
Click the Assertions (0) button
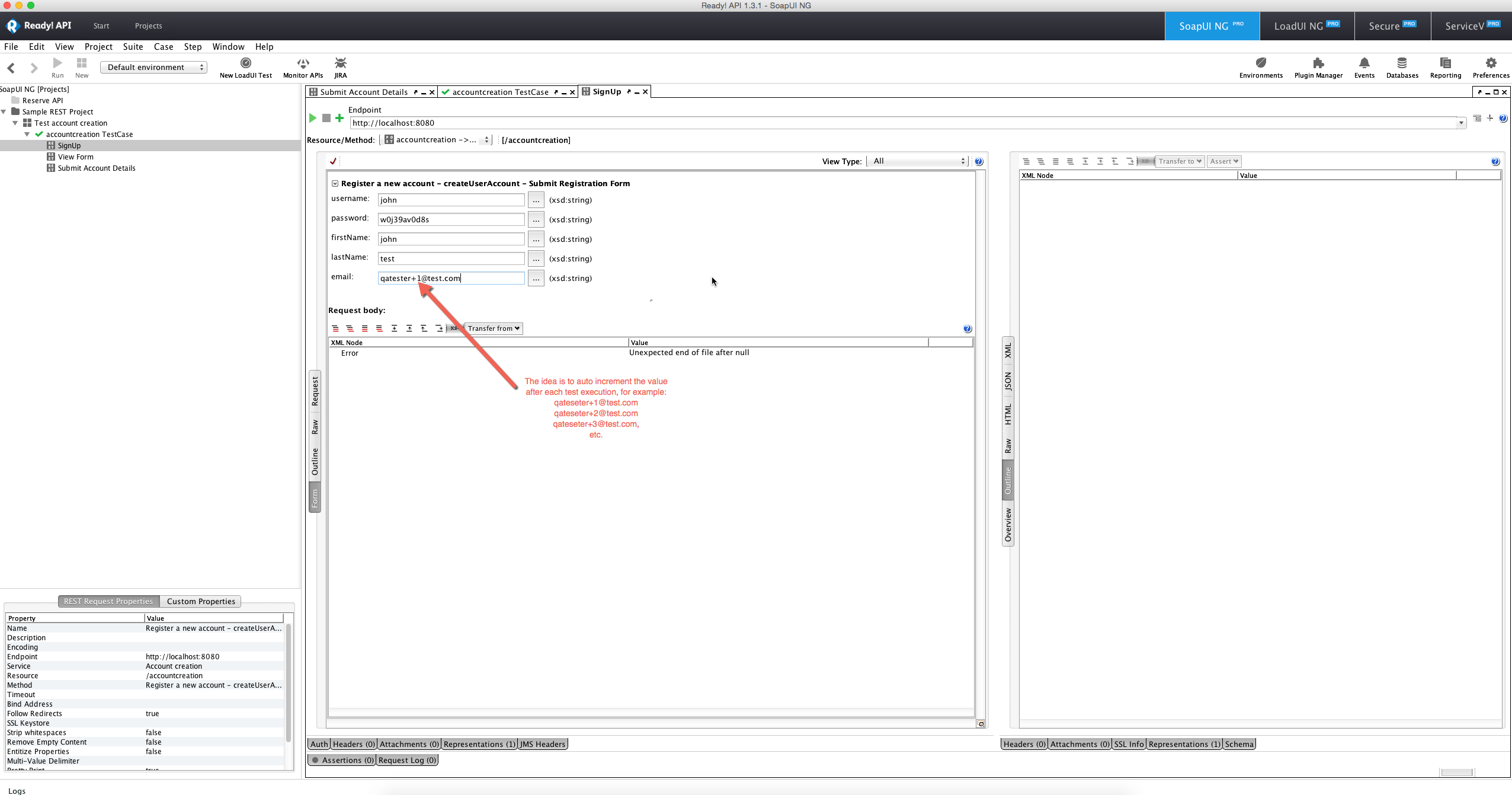click(x=342, y=760)
